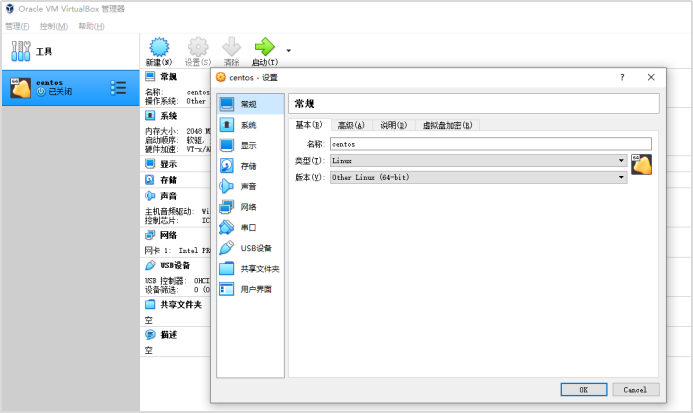This screenshot has height=413, width=693.
Task: Click the help question mark in dialog title
Action: pos(622,77)
